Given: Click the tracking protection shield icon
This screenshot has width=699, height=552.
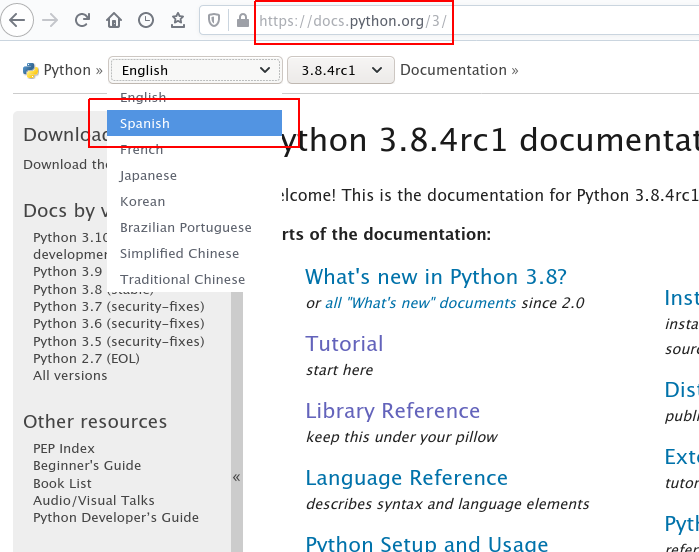Looking at the screenshot, I should pyautogui.click(x=214, y=20).
